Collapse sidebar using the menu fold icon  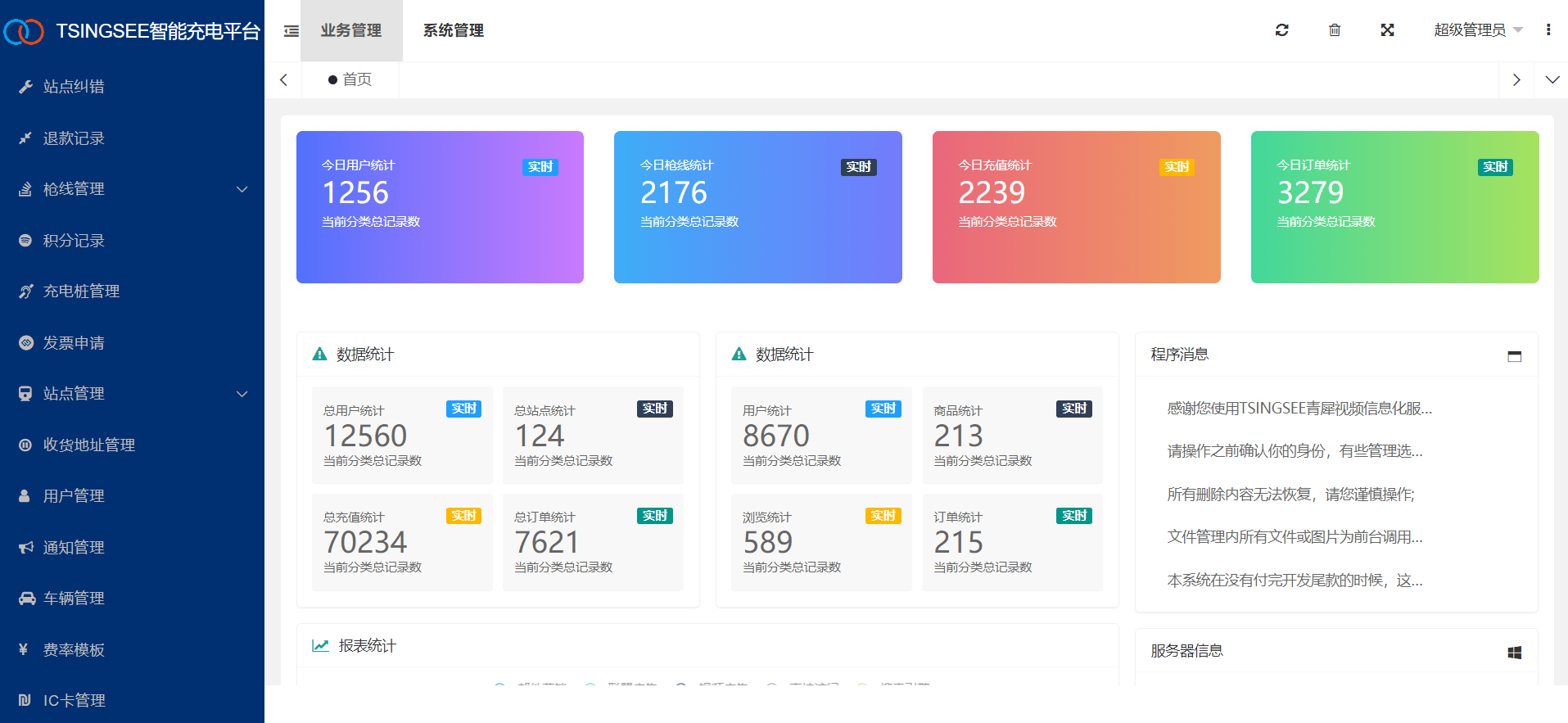point(291,31)
